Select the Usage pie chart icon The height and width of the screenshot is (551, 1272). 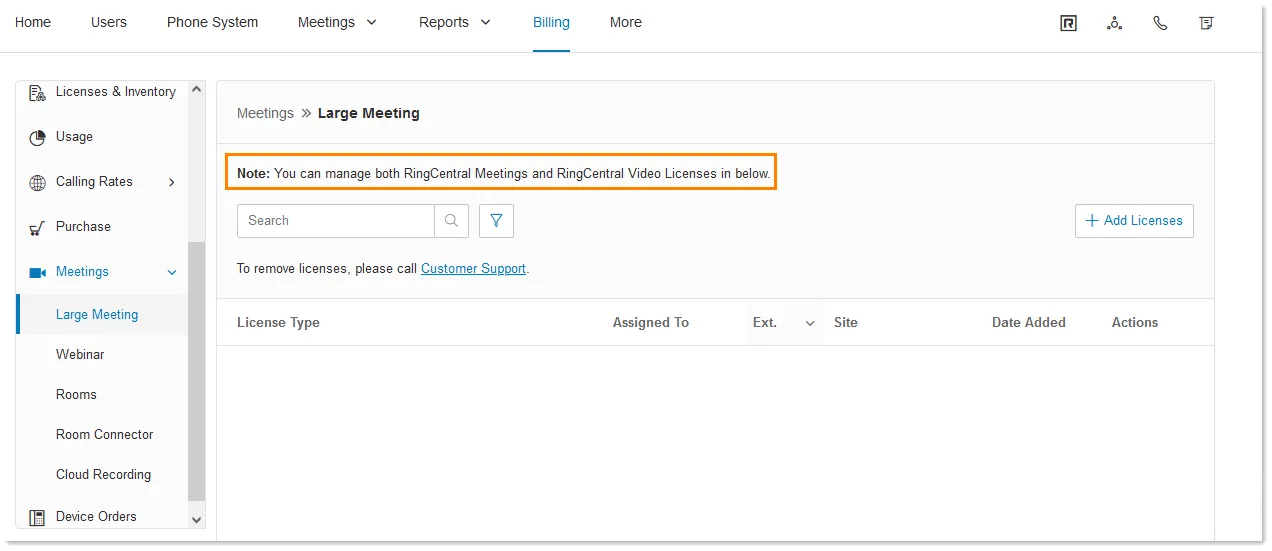[37, 137]
